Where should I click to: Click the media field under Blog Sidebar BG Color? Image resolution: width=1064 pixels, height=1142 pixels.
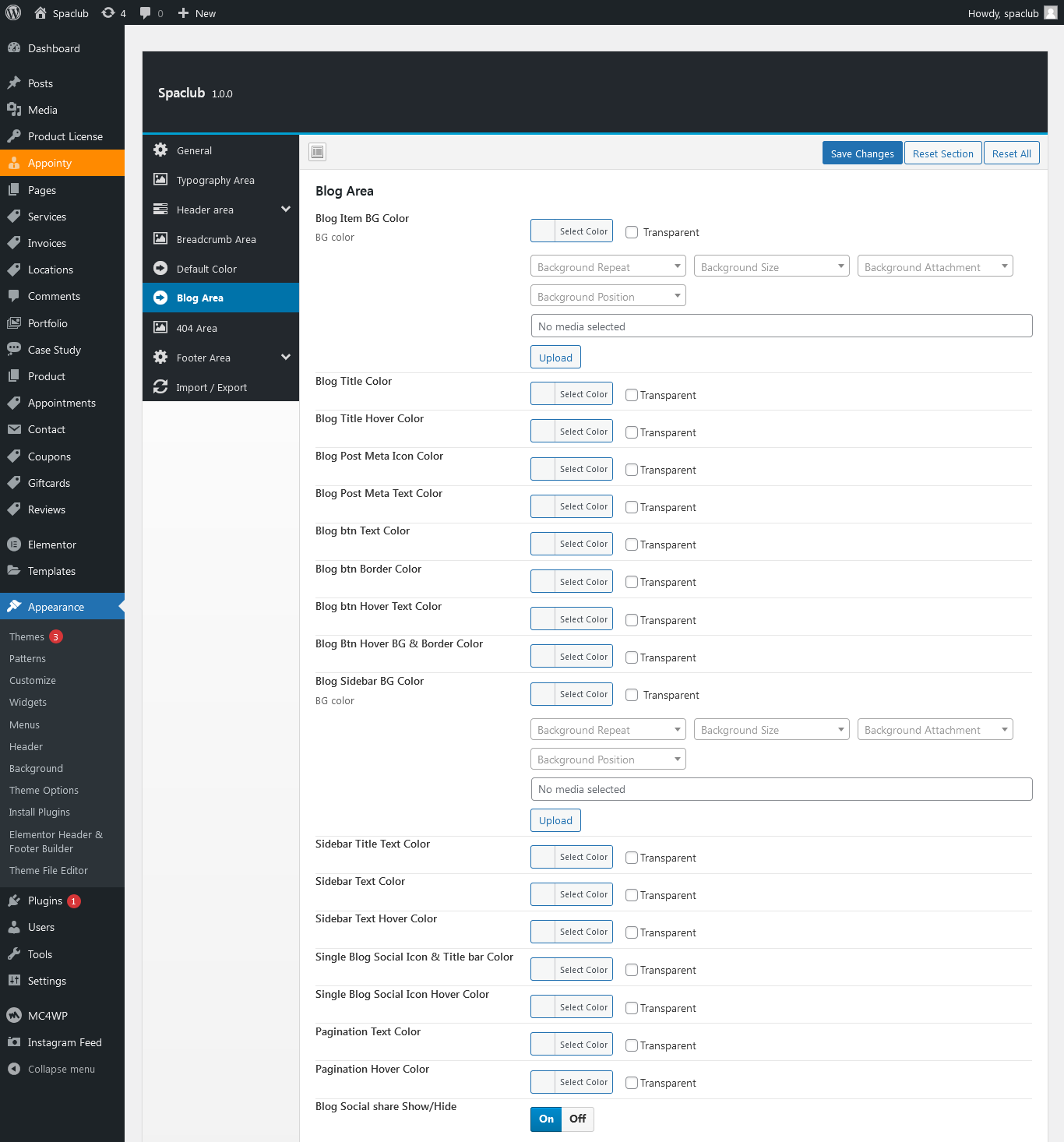point(781,788)
